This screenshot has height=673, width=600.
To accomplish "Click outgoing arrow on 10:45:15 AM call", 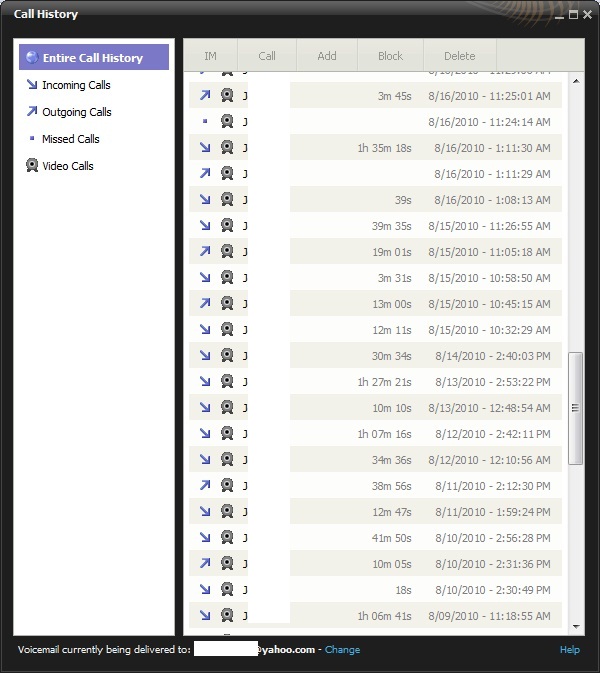I will (205, 303).
